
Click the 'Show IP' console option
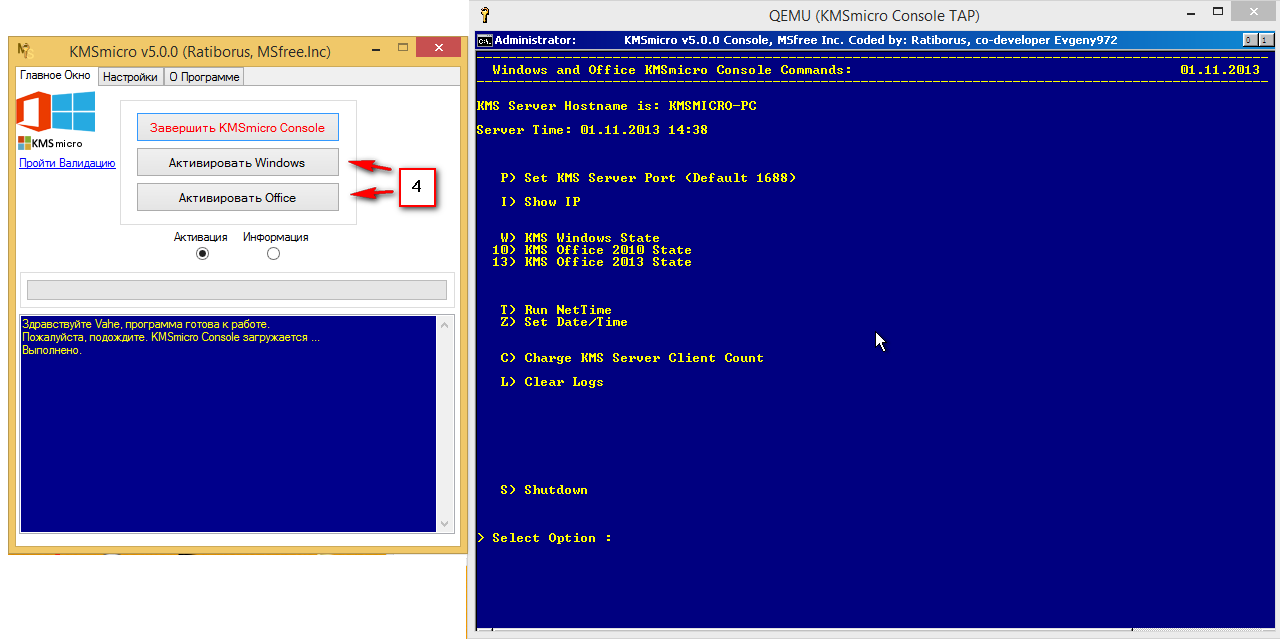coord(540,202)
